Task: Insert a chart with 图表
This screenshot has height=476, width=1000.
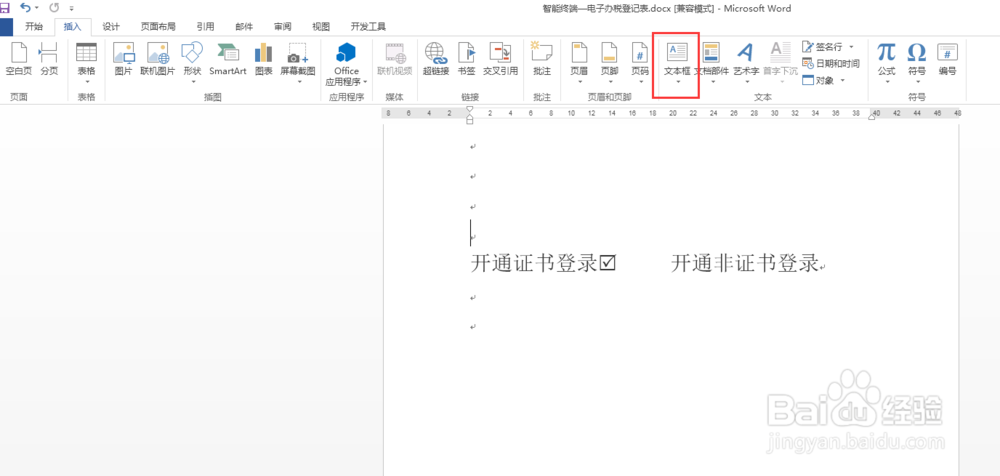Action: click(x=263, y=60)
